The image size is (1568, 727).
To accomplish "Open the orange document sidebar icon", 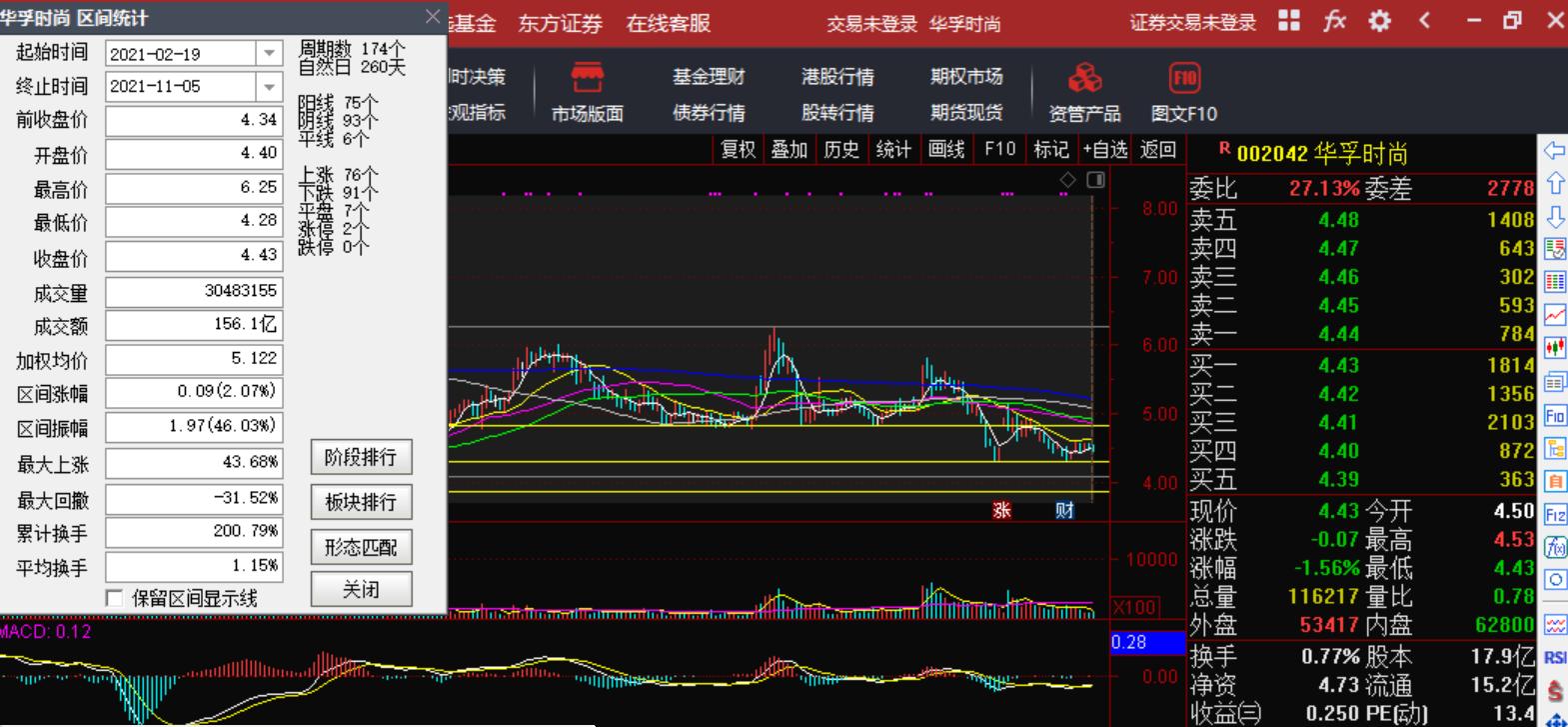I will [1555, 481].
